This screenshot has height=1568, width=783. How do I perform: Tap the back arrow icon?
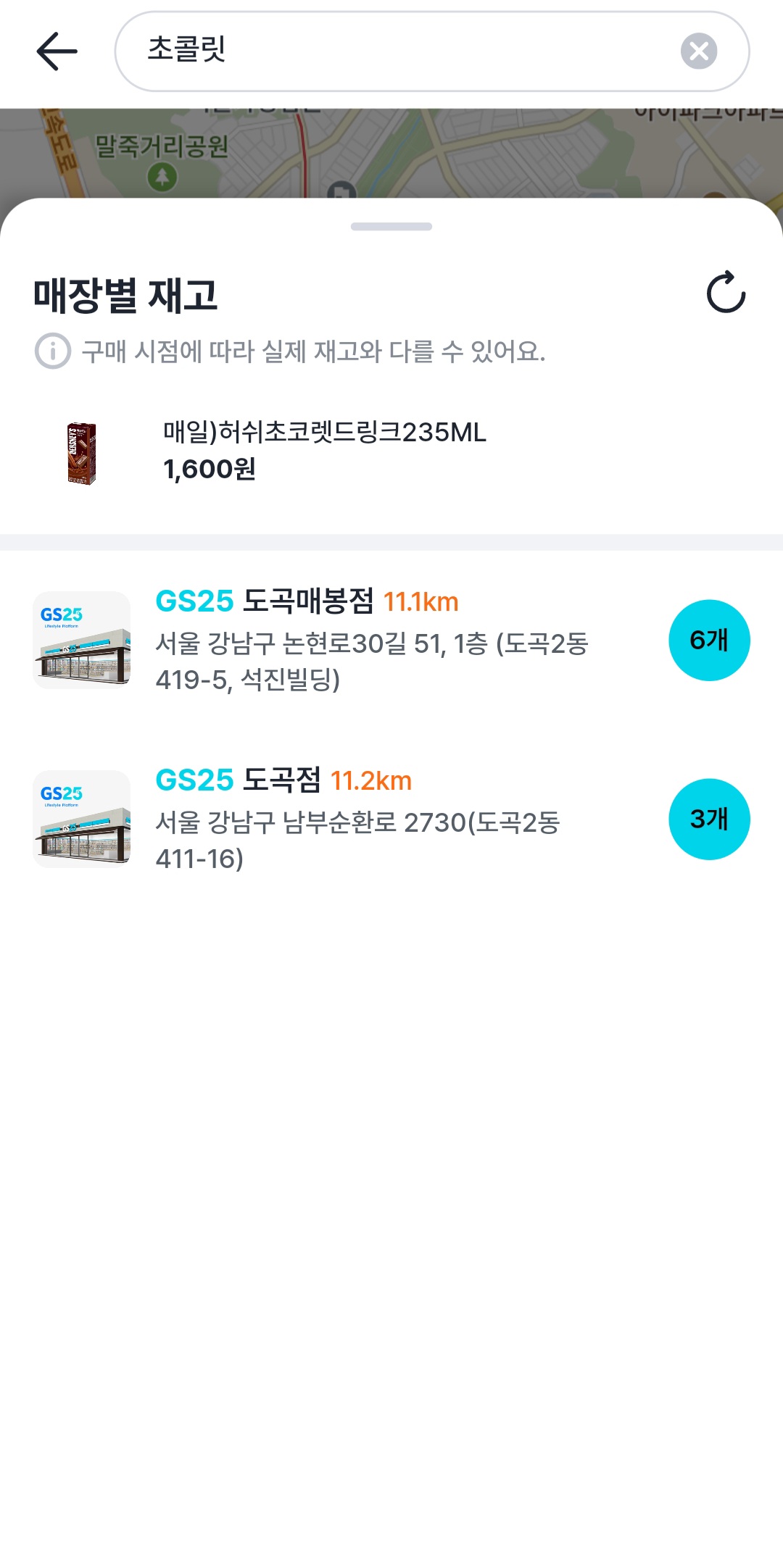pyautogui.click(x=57, y=51)
